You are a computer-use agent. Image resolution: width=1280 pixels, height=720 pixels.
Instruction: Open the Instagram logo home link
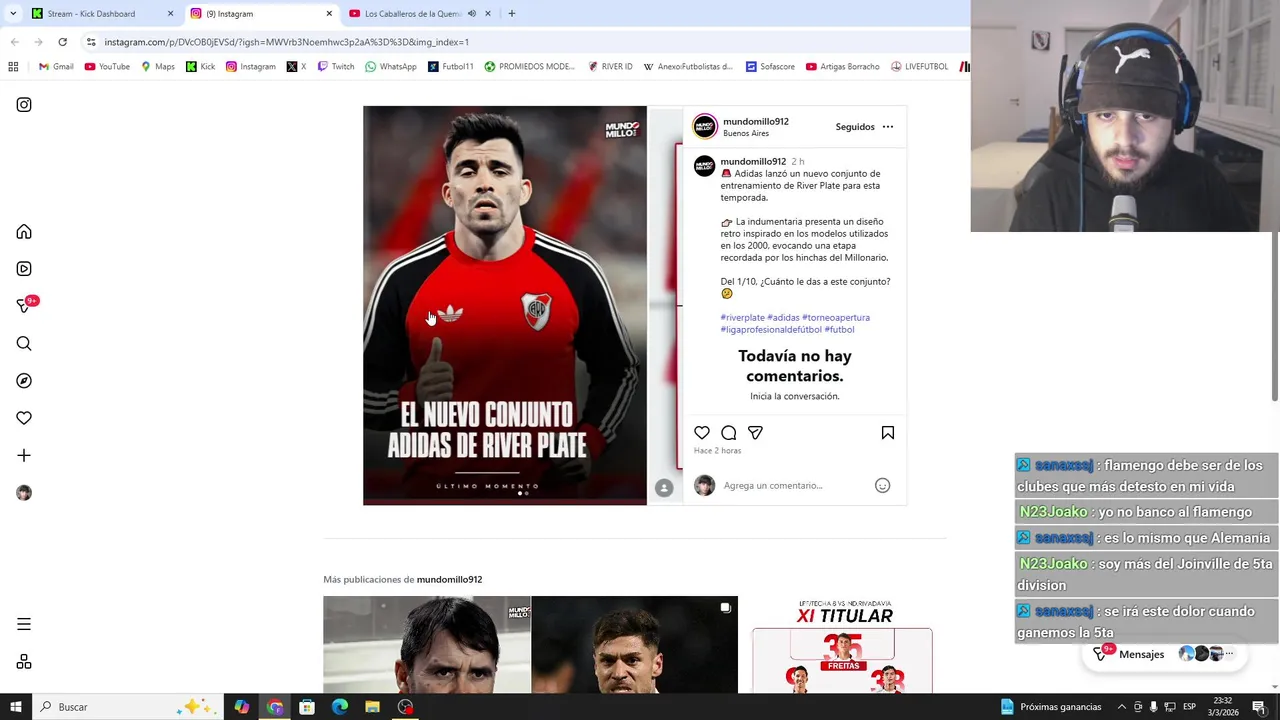pos(24,105)
